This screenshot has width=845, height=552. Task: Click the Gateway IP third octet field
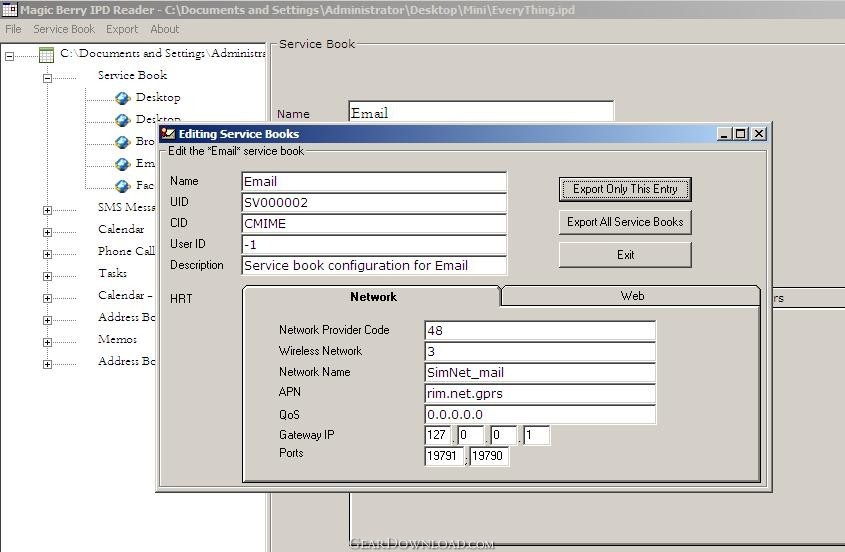(x=504, y=435)
